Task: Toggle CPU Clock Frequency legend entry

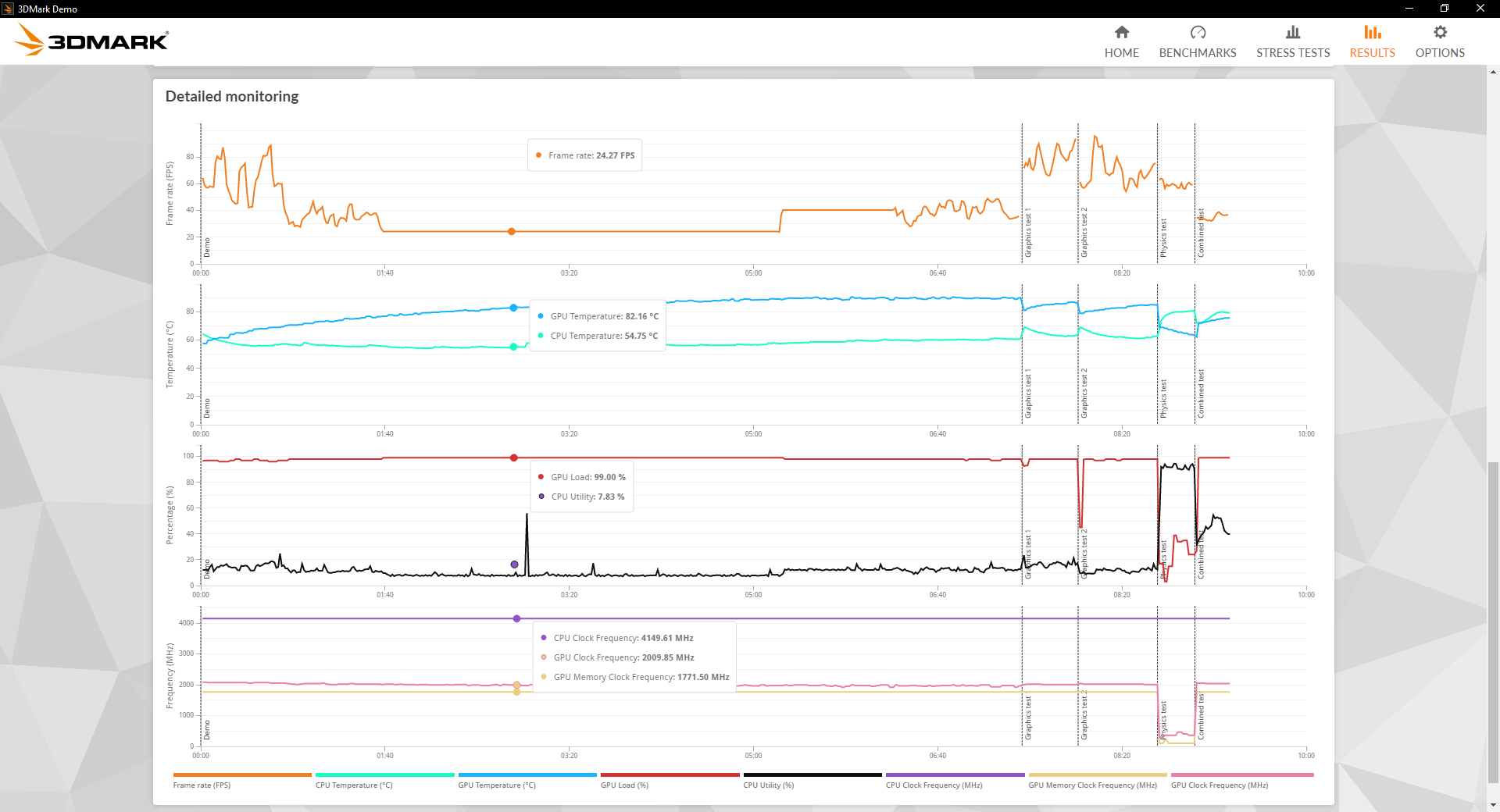Action: coord(934,785)
